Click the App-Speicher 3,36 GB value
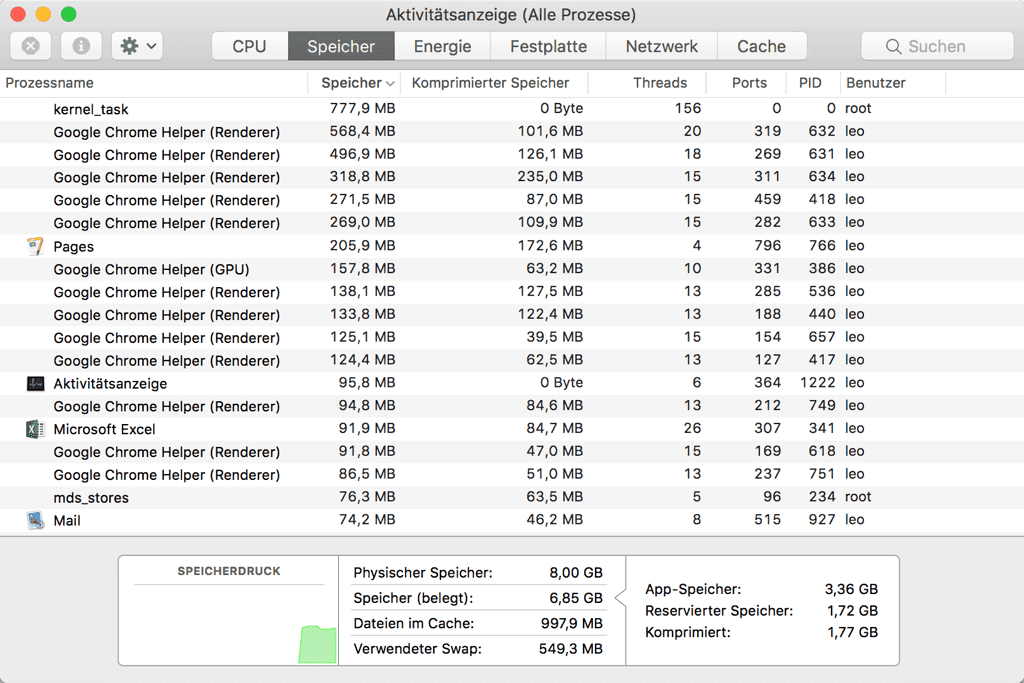Viewport: 1024px width, 683px height. pos(851,589)
